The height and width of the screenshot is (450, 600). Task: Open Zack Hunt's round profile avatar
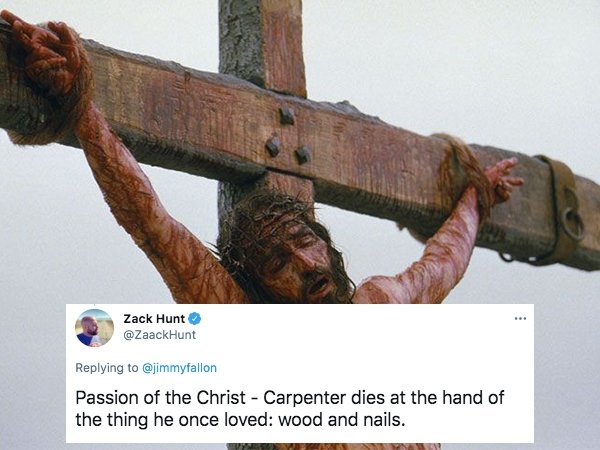click(x=94, y=328)
